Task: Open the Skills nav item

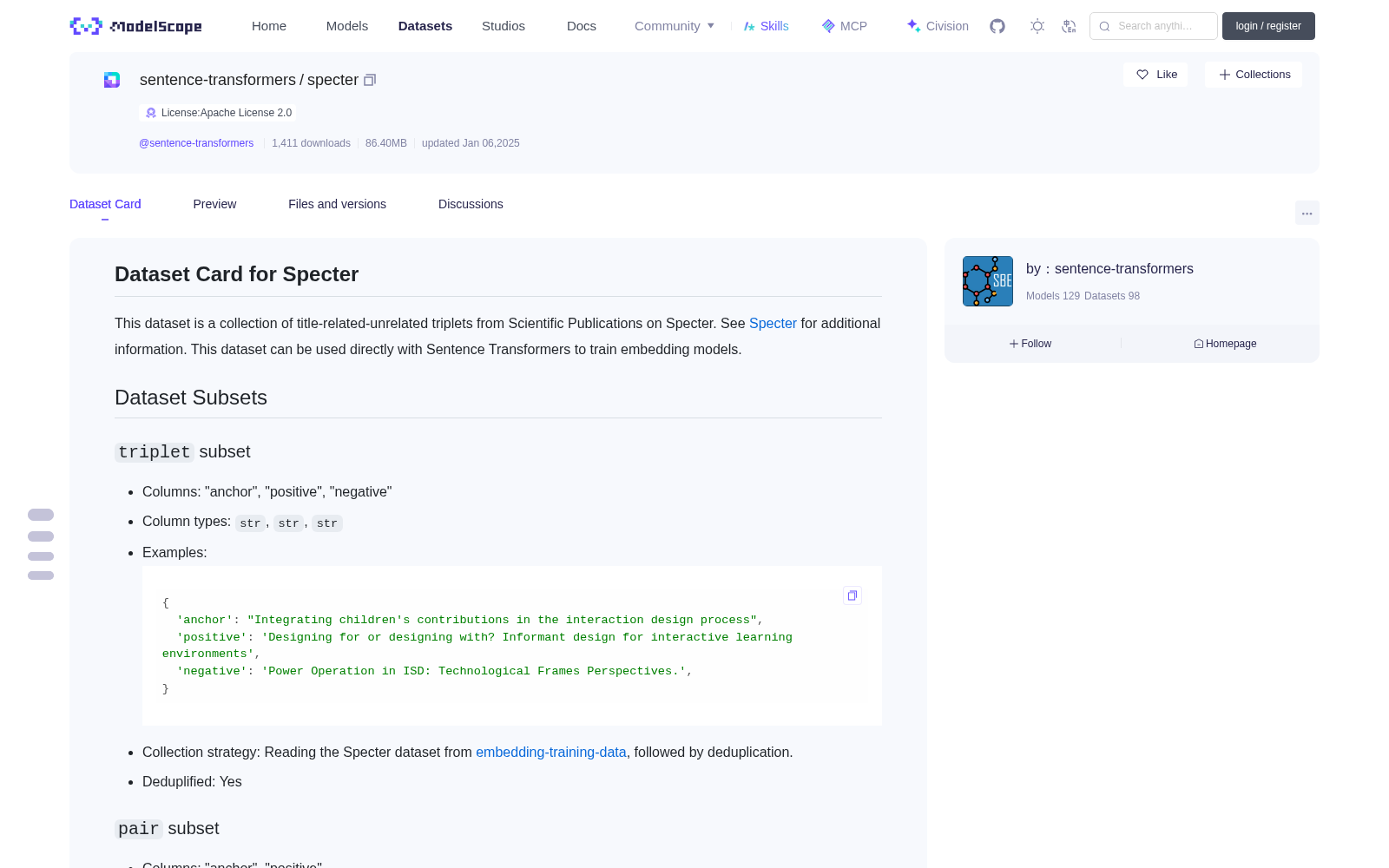Action: point(766,26)
